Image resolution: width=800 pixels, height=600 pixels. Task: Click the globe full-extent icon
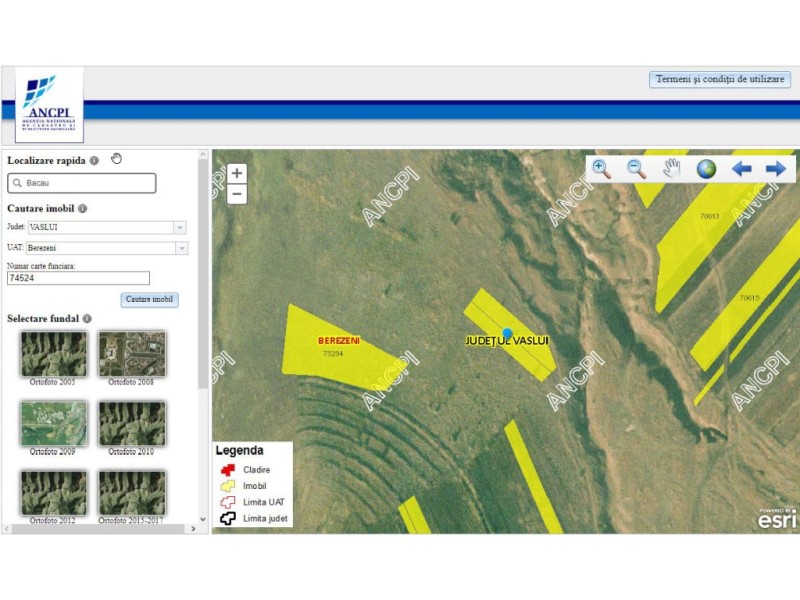(706, 168)
